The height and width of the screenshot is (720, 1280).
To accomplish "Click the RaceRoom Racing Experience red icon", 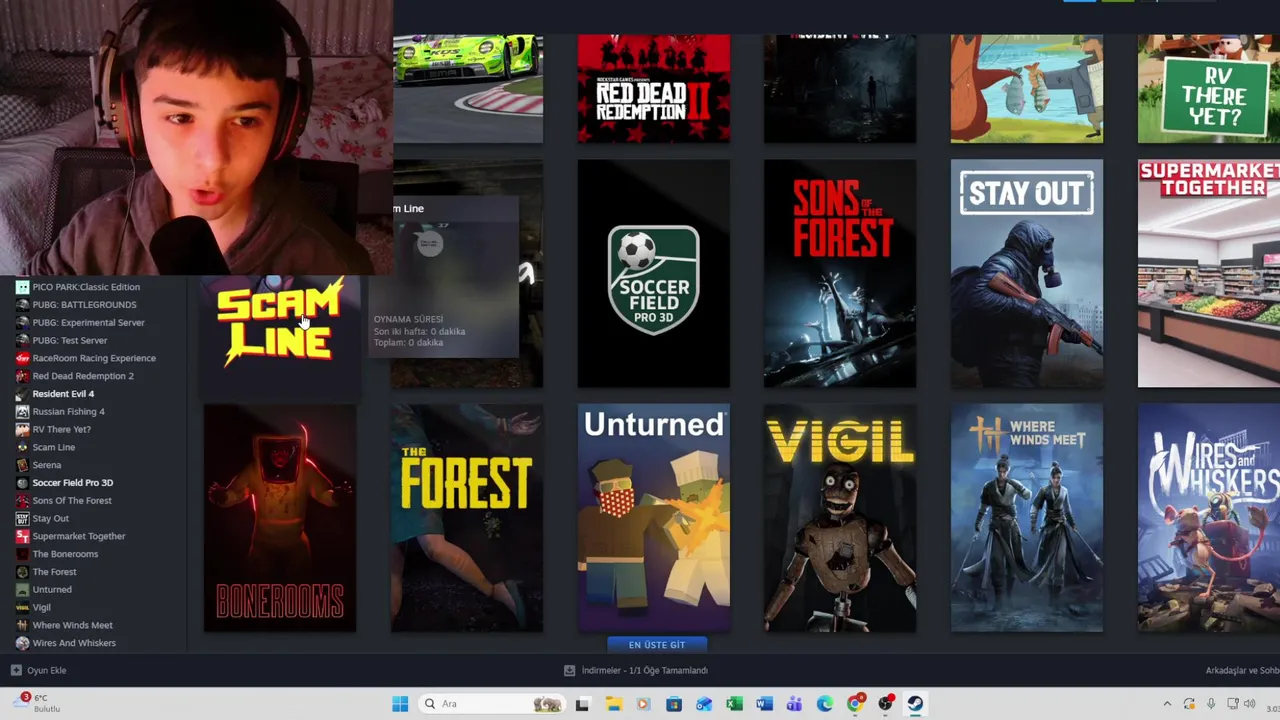I will click(x=22, y=358).
